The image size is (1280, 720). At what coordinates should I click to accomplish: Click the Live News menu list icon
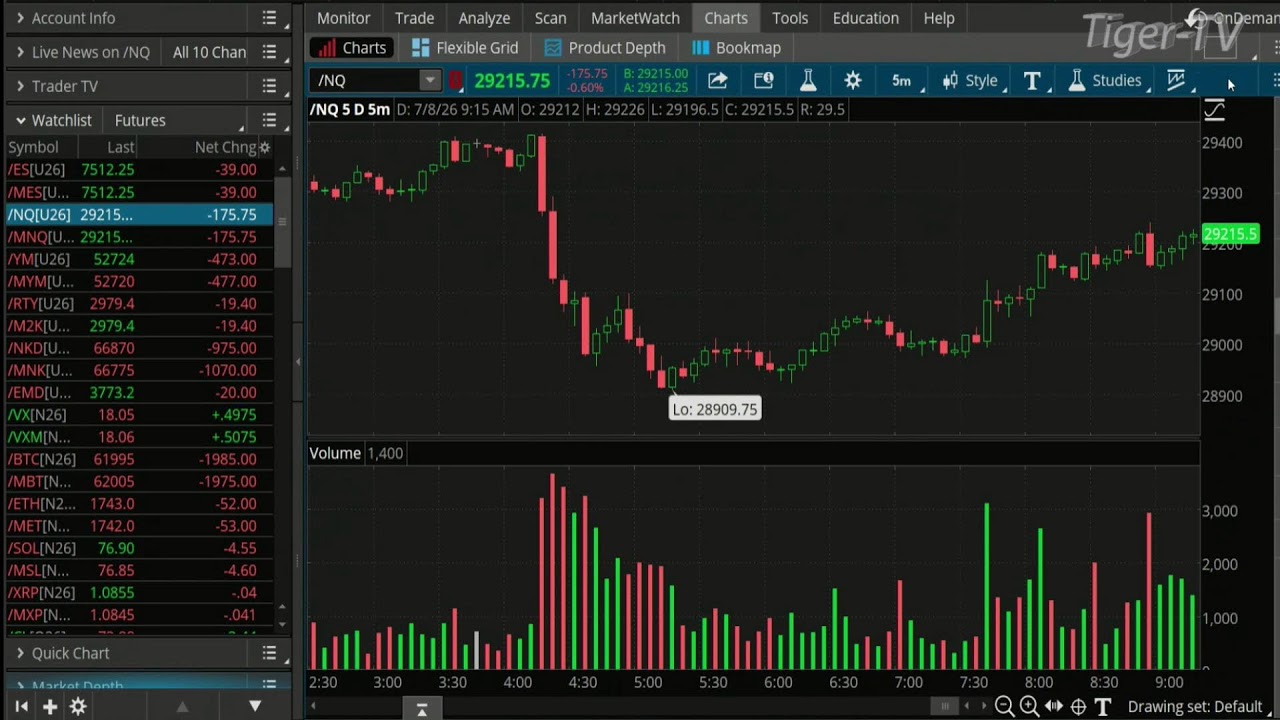click(269, 52)
